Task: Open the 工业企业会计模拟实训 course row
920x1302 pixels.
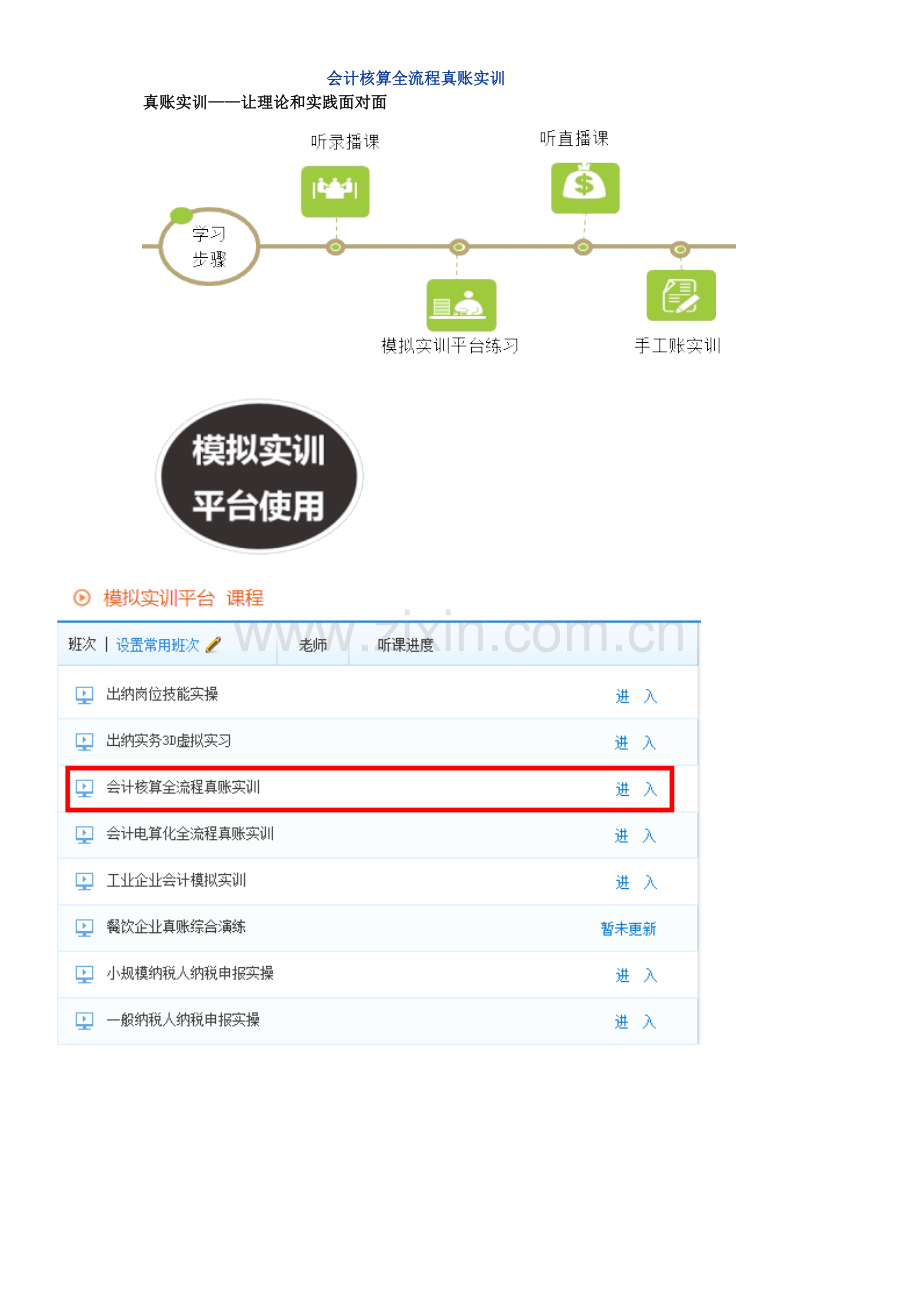Action: (378, 881)
